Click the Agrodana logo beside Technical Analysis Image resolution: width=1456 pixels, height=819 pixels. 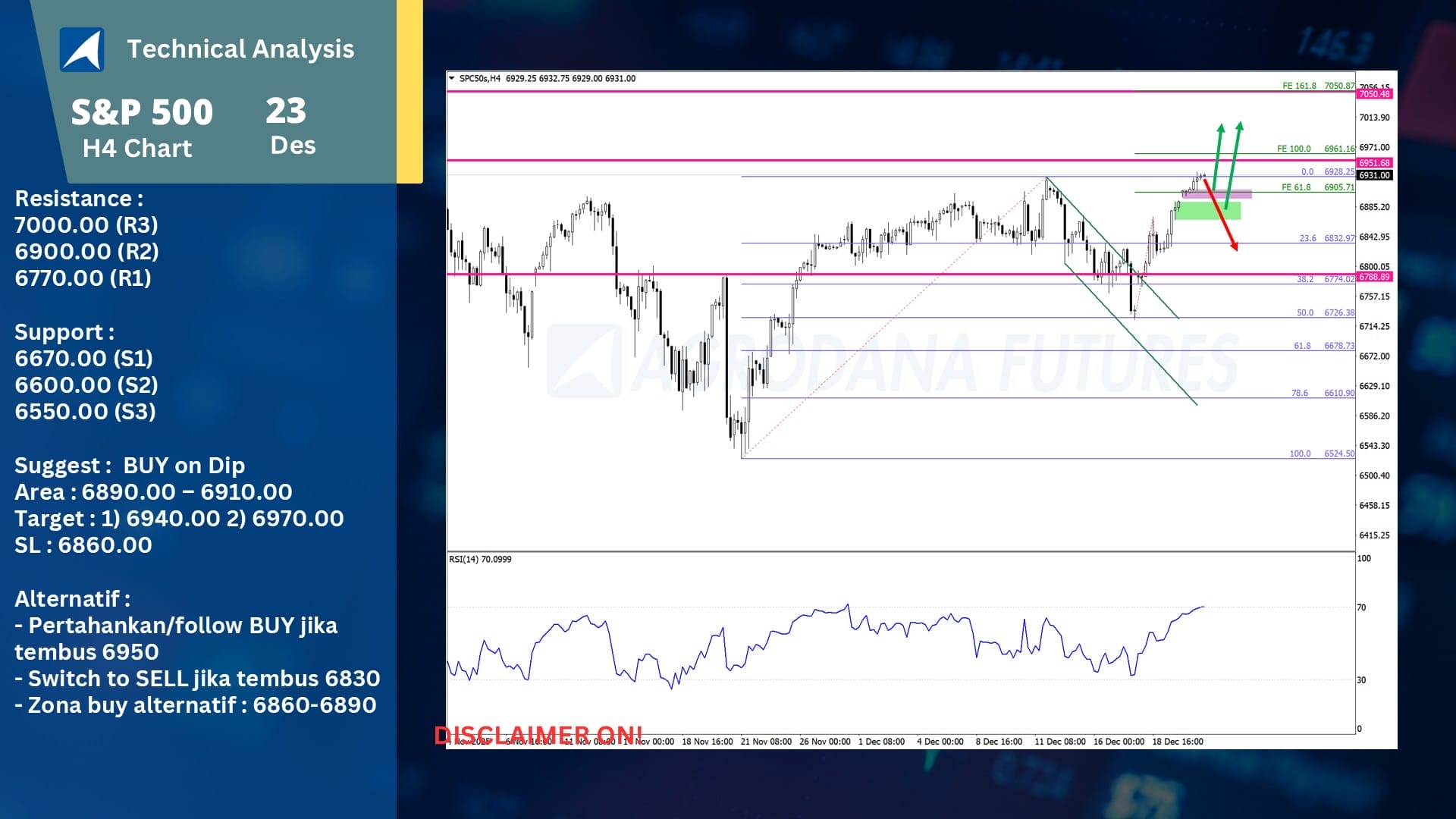pos(82,50)
